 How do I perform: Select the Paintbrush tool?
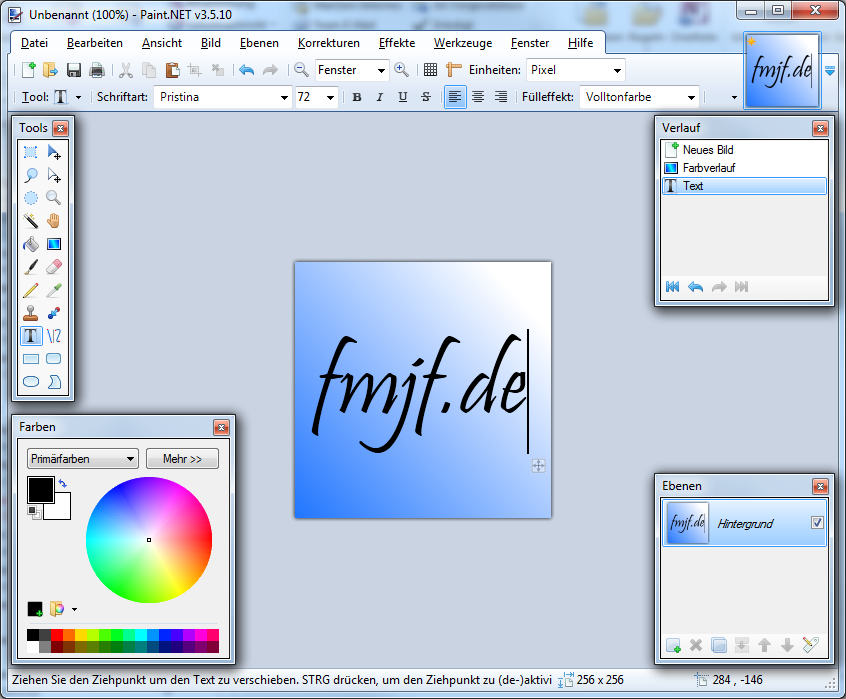tap(31, 267)
